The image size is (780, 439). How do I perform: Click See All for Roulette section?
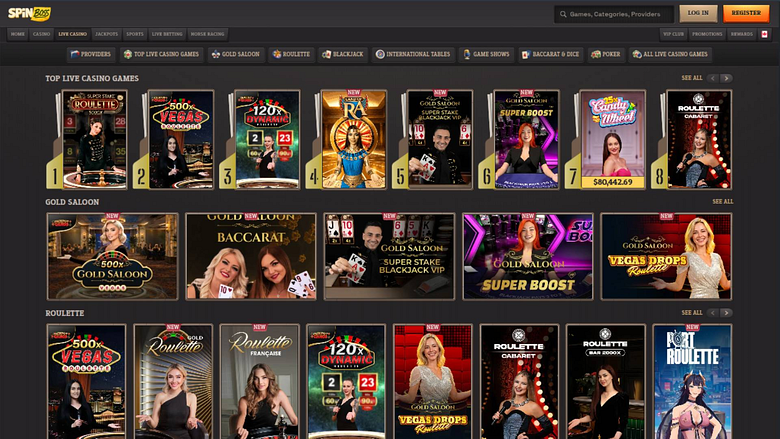coord(692,313)
